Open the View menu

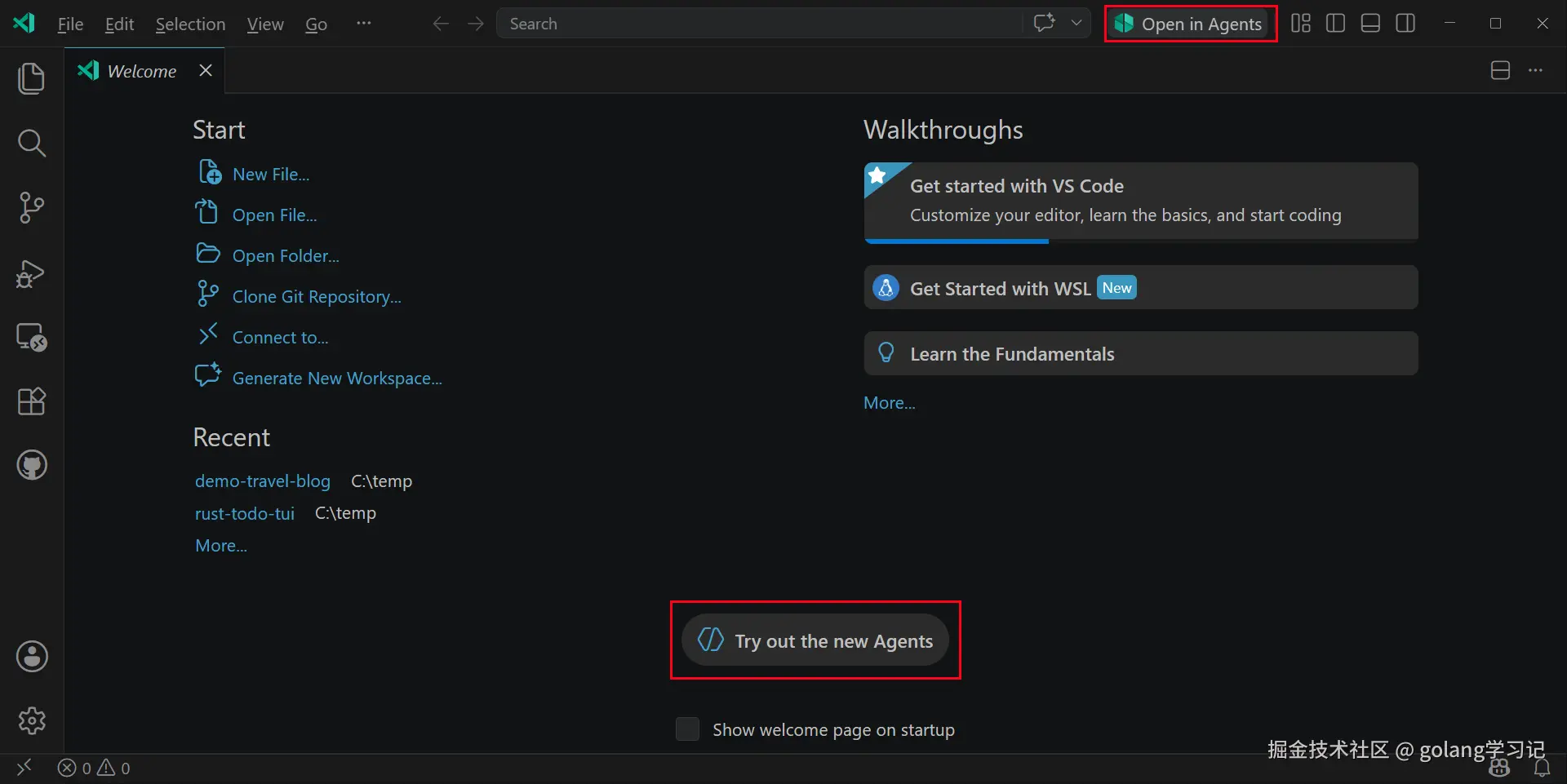click(x=265, y=24)
